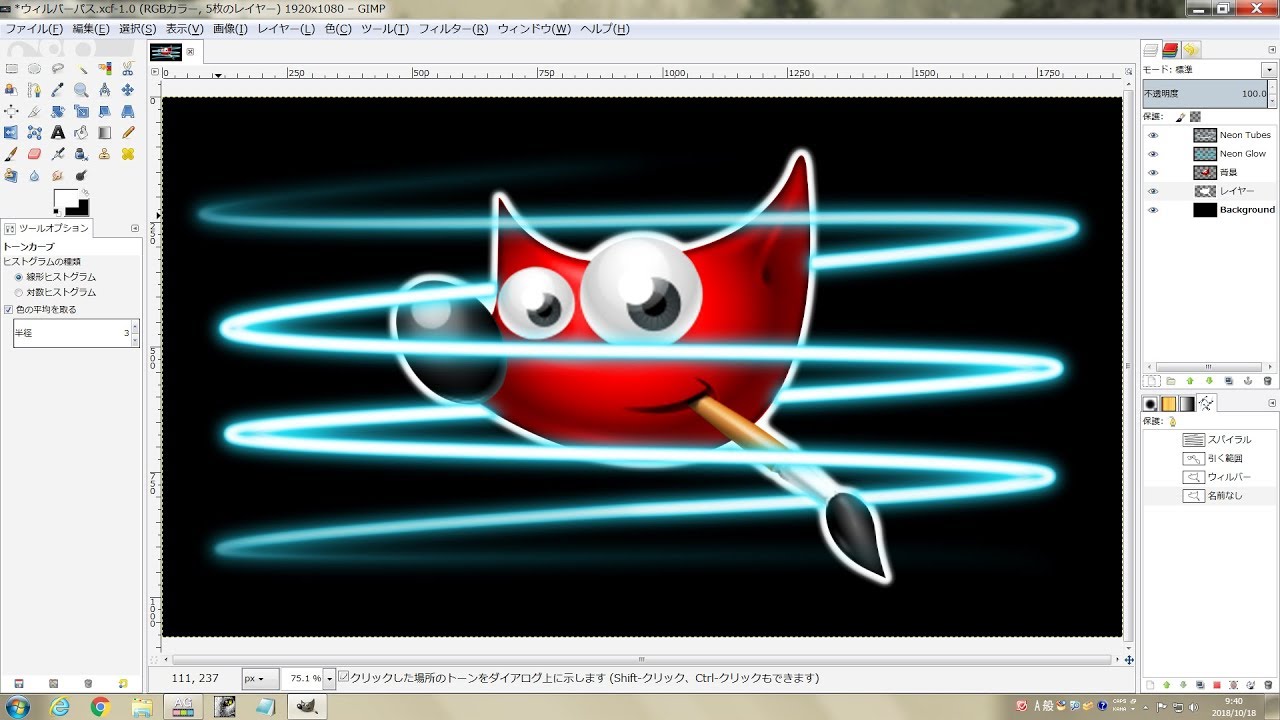The height and width of the screenshot is (720, 1280).
Task: Select the Select by Color tool
Action: [104, 68]
